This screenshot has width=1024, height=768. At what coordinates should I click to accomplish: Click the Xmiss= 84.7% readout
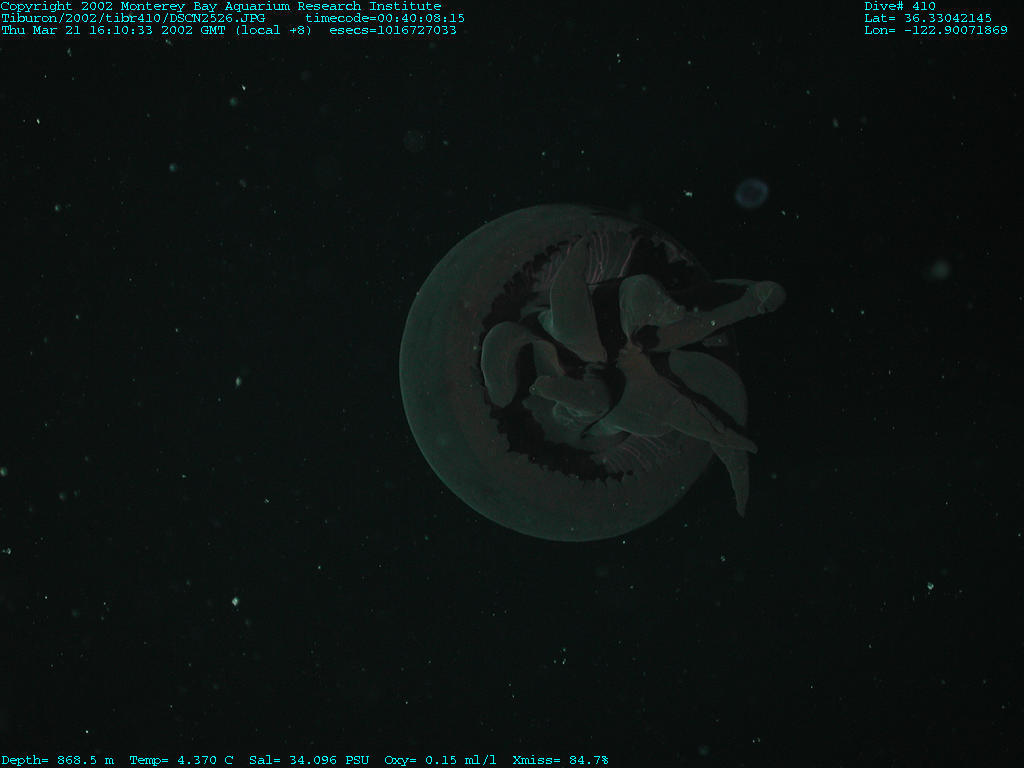pyautogui.click(x=560, y=761)
